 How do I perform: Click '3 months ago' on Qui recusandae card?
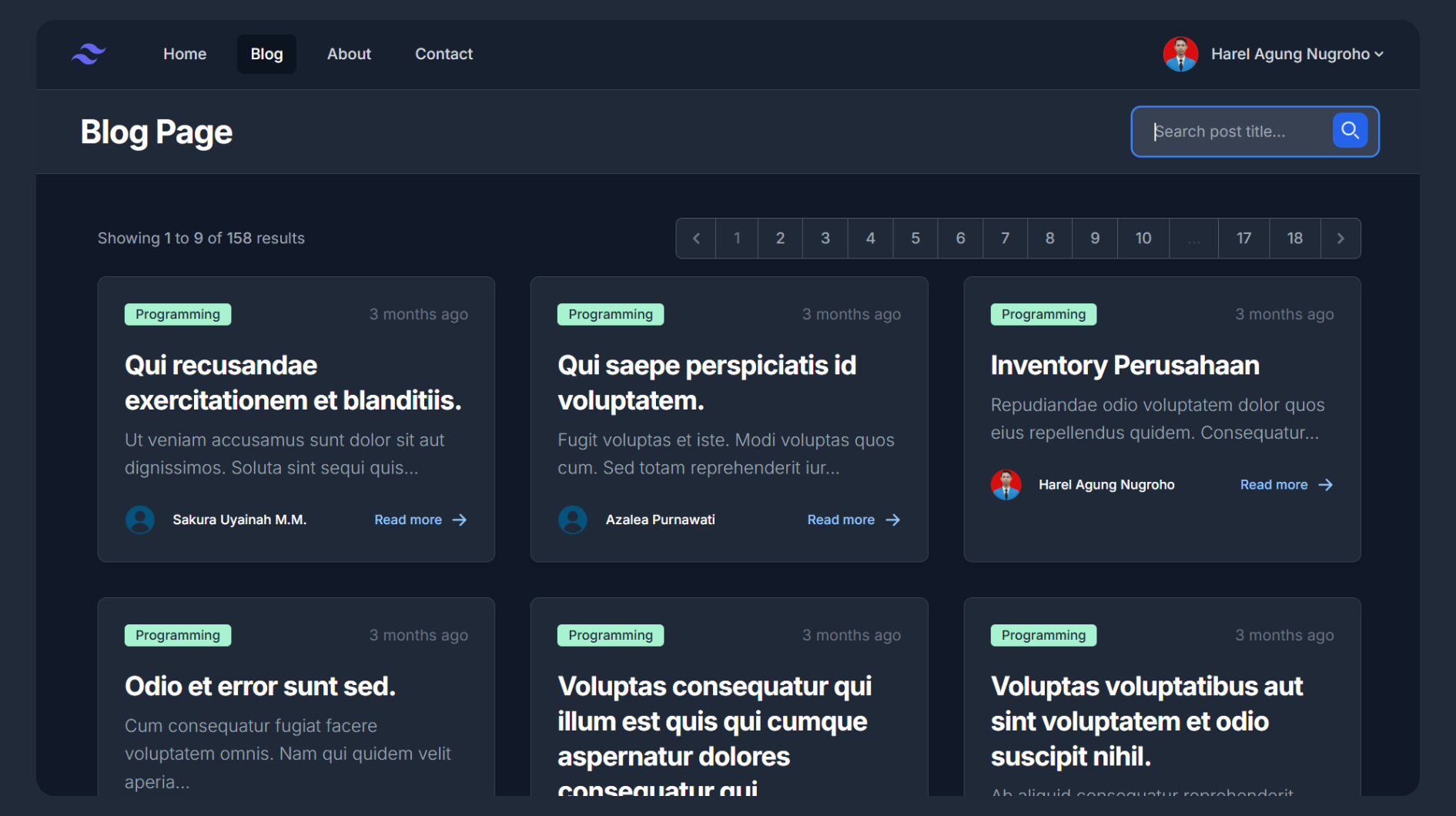click(x=418, y=314)
